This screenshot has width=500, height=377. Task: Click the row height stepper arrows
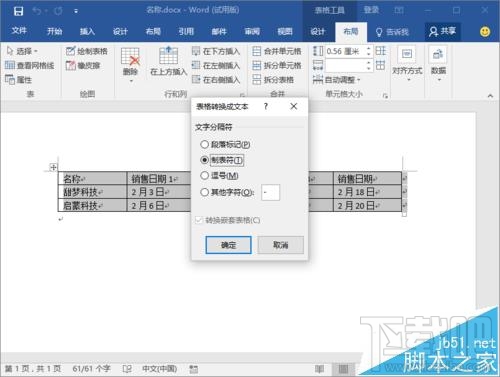tap(368, 51)
